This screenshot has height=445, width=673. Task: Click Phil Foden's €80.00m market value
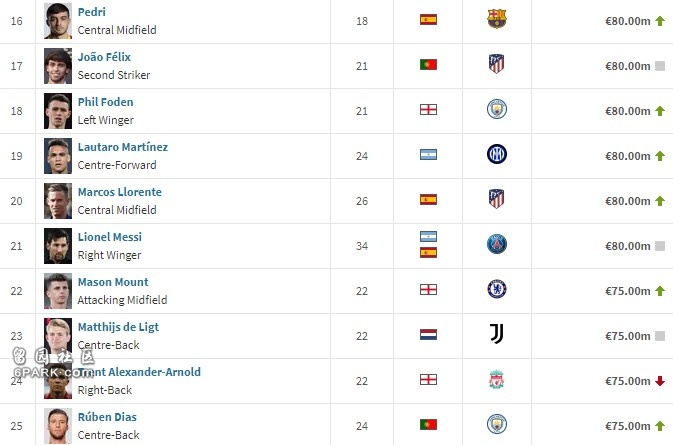628,111
